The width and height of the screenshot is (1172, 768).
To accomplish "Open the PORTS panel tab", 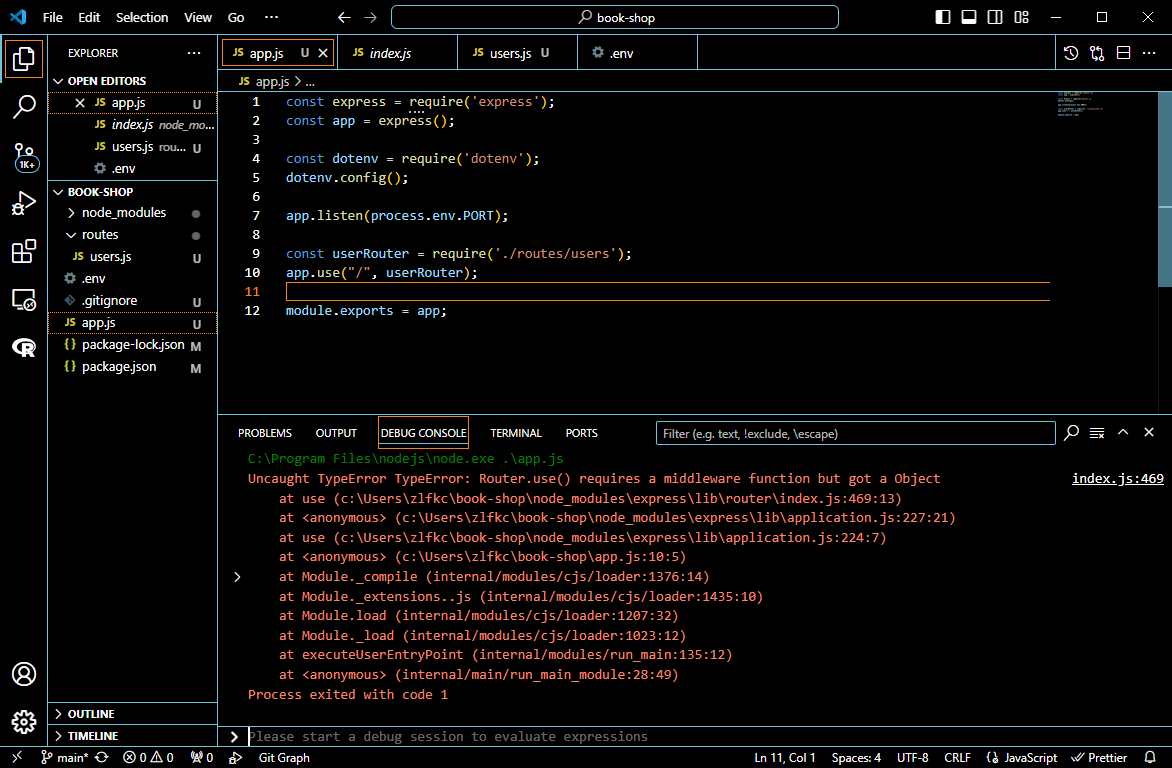I will coord(582,433).
